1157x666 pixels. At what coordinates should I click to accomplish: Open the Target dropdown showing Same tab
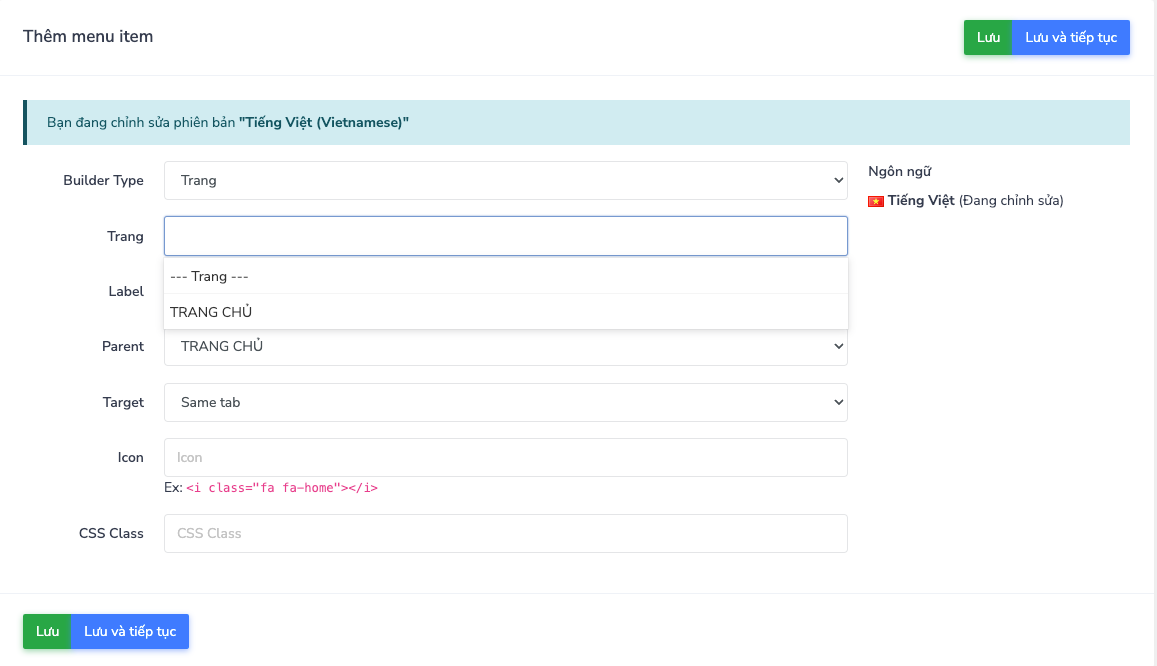point(505,403)
